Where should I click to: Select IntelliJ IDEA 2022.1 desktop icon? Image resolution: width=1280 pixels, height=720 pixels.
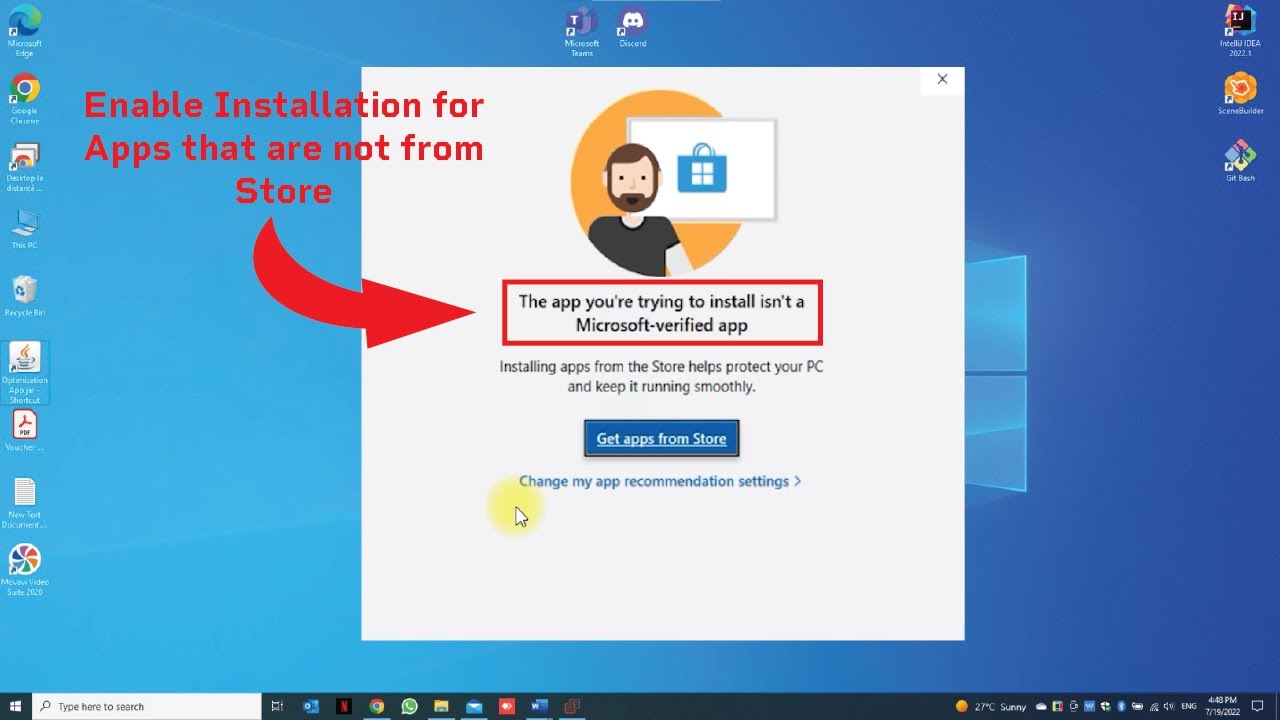pos(1241,31)
